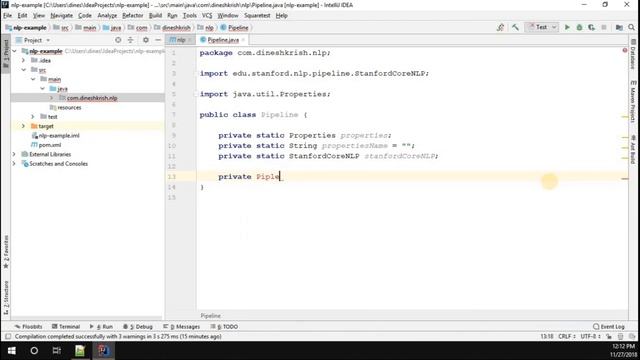Select nlp-example.iml file
The width and height of the screenshot is (640, 360).
pyautogui.click(x=59, y=136)
